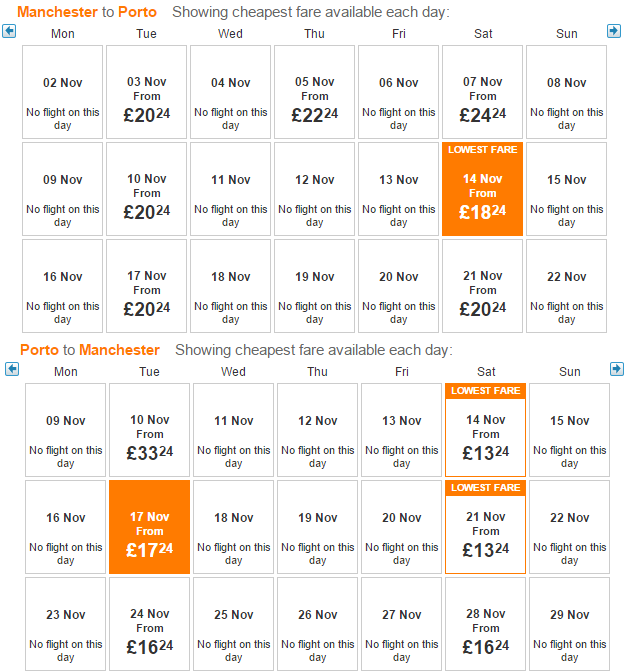Click 02 Nov outbound no-flight cell
628x672 pixels.
pyautogui.click(x=63, y=92)
